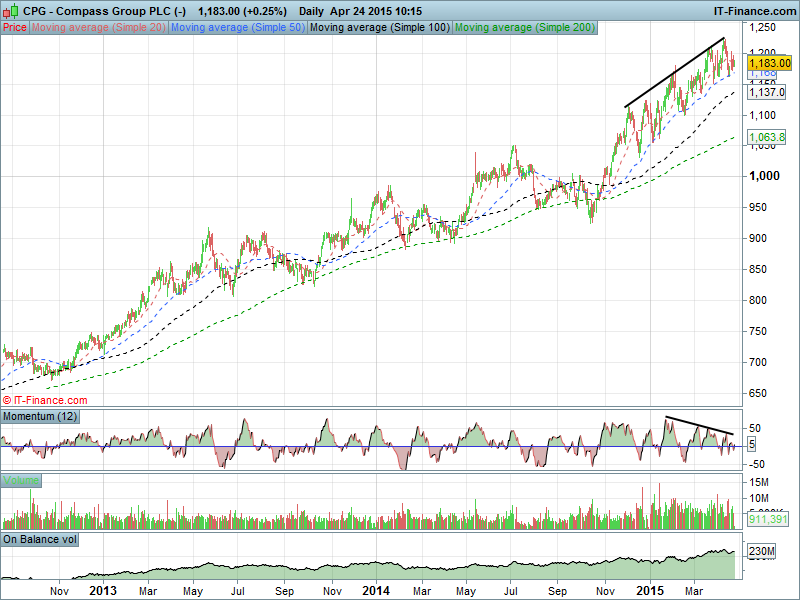The width and height of the screenshot is (800, 600).
Task: Click the Volume indicator label
Action: (x=21, y=481)
